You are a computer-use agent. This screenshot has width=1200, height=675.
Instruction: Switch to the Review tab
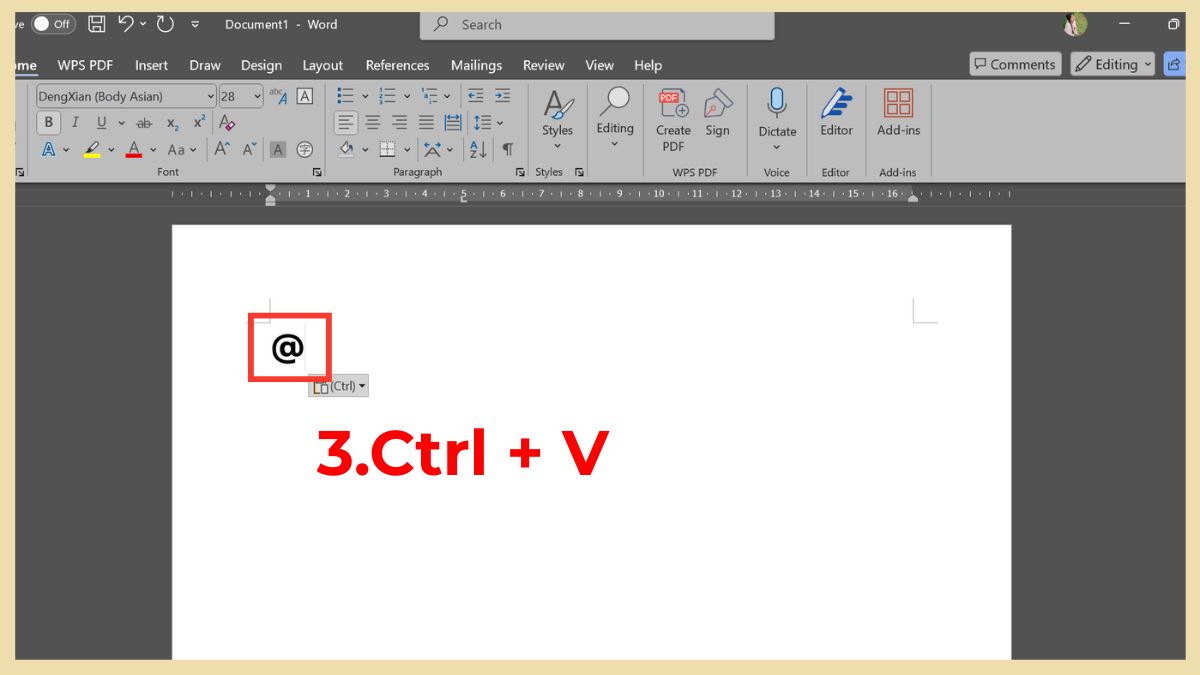click(x=543, y=65)
